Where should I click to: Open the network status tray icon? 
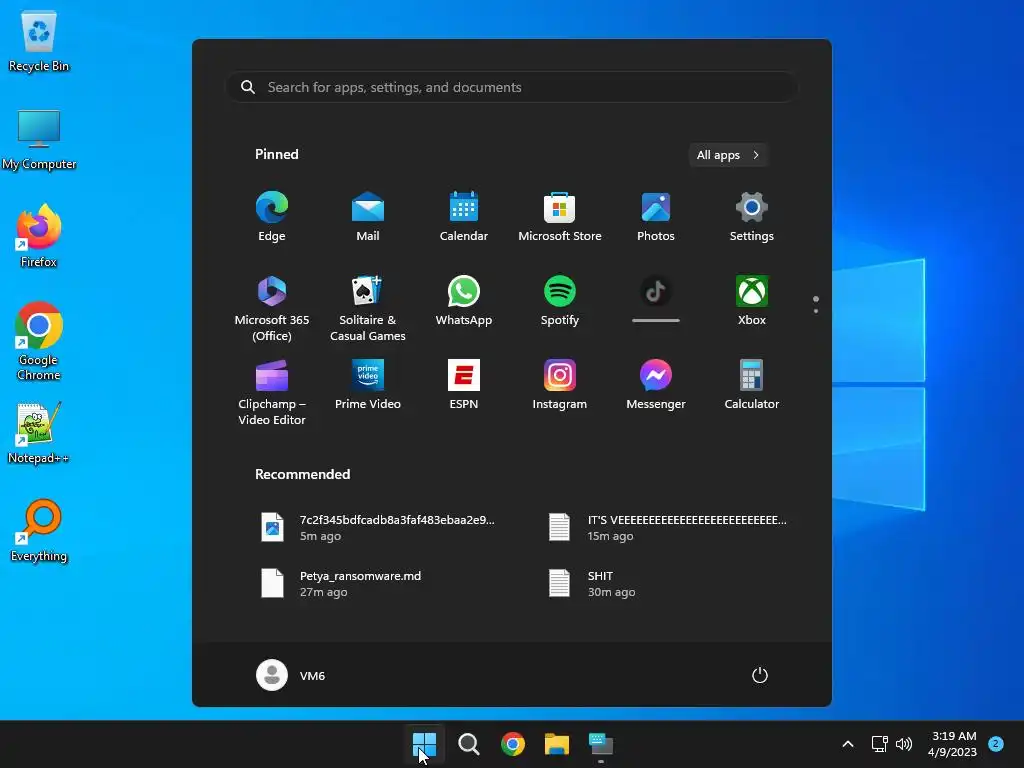pyautogui.click(x=880, y=744)
